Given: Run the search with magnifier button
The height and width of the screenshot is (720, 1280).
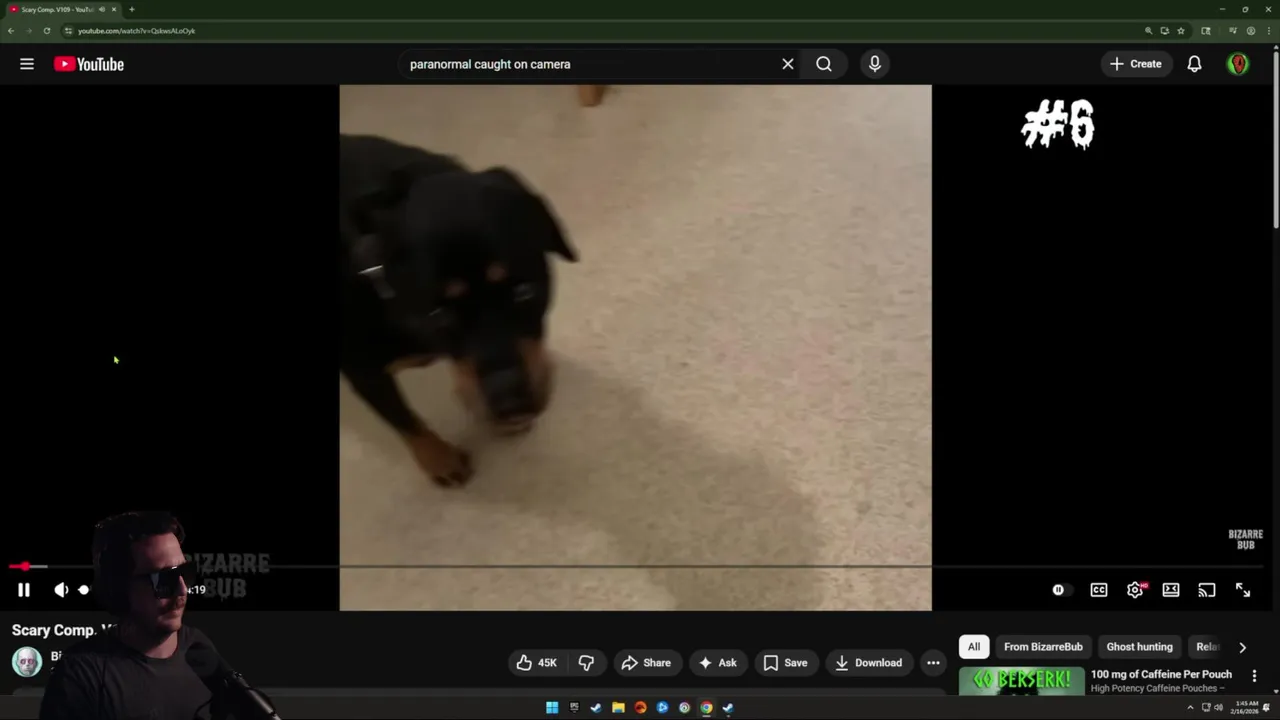Looking at the screenshot, I should 824,64.
